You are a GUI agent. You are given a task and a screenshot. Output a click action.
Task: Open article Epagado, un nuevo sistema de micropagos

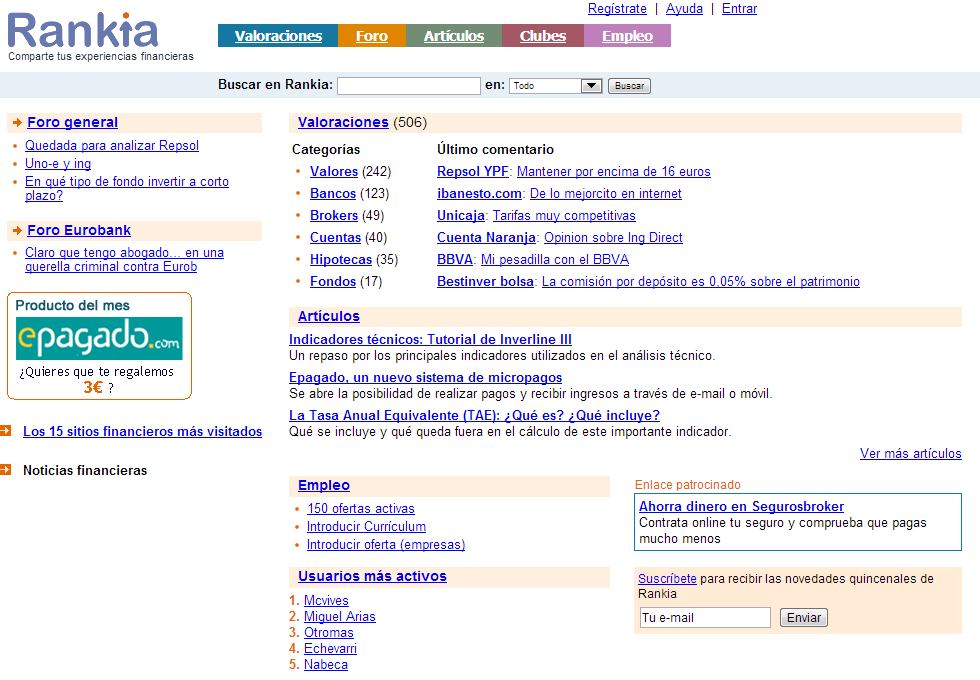click(425, 378)
